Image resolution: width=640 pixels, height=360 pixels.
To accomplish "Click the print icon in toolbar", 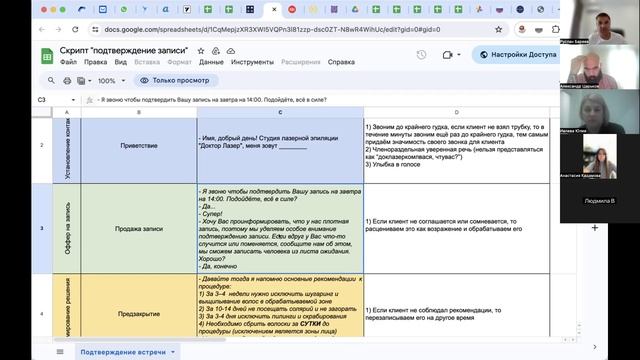I will coord(67,81).
